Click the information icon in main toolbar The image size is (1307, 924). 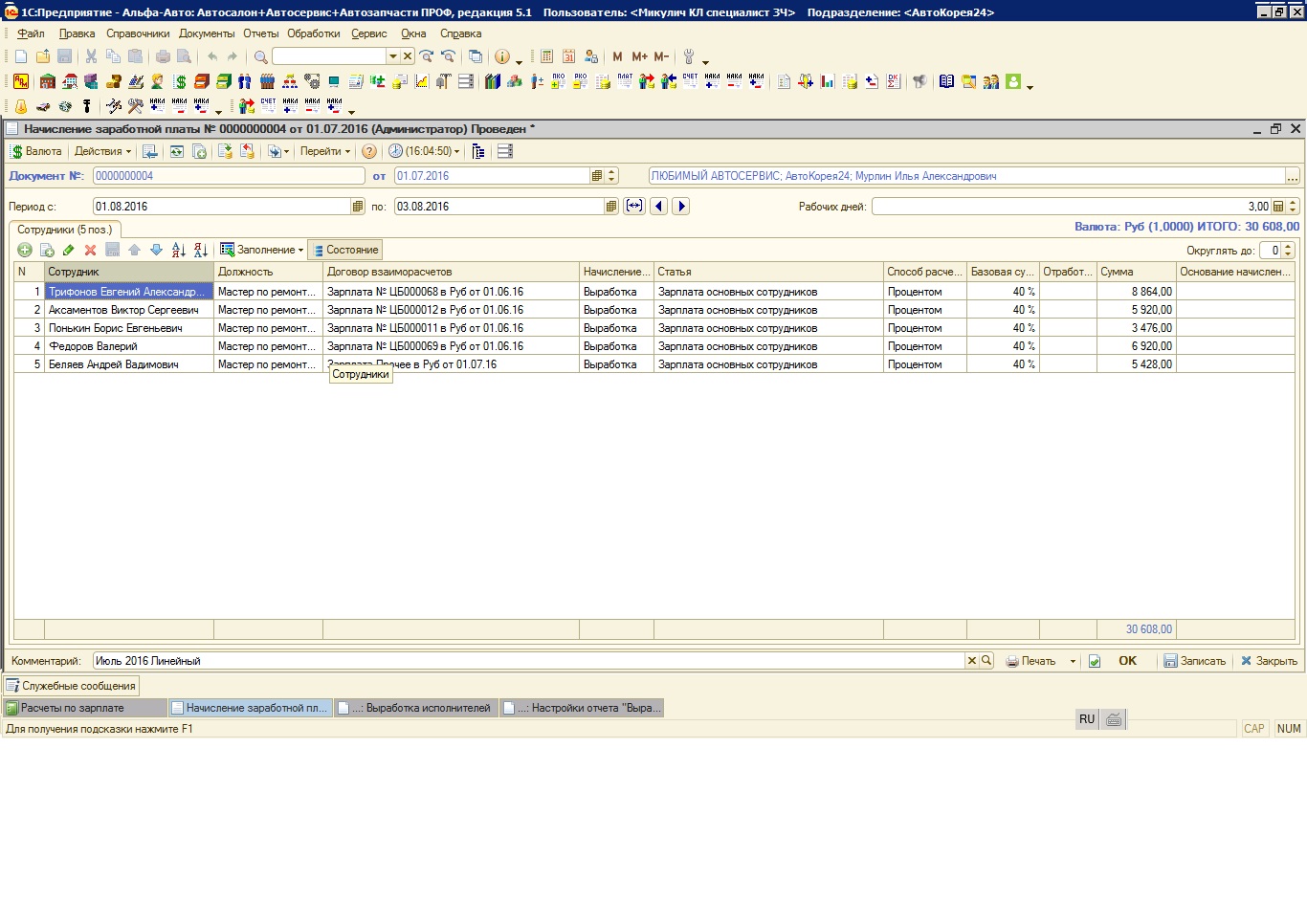(x=502, y=56)
